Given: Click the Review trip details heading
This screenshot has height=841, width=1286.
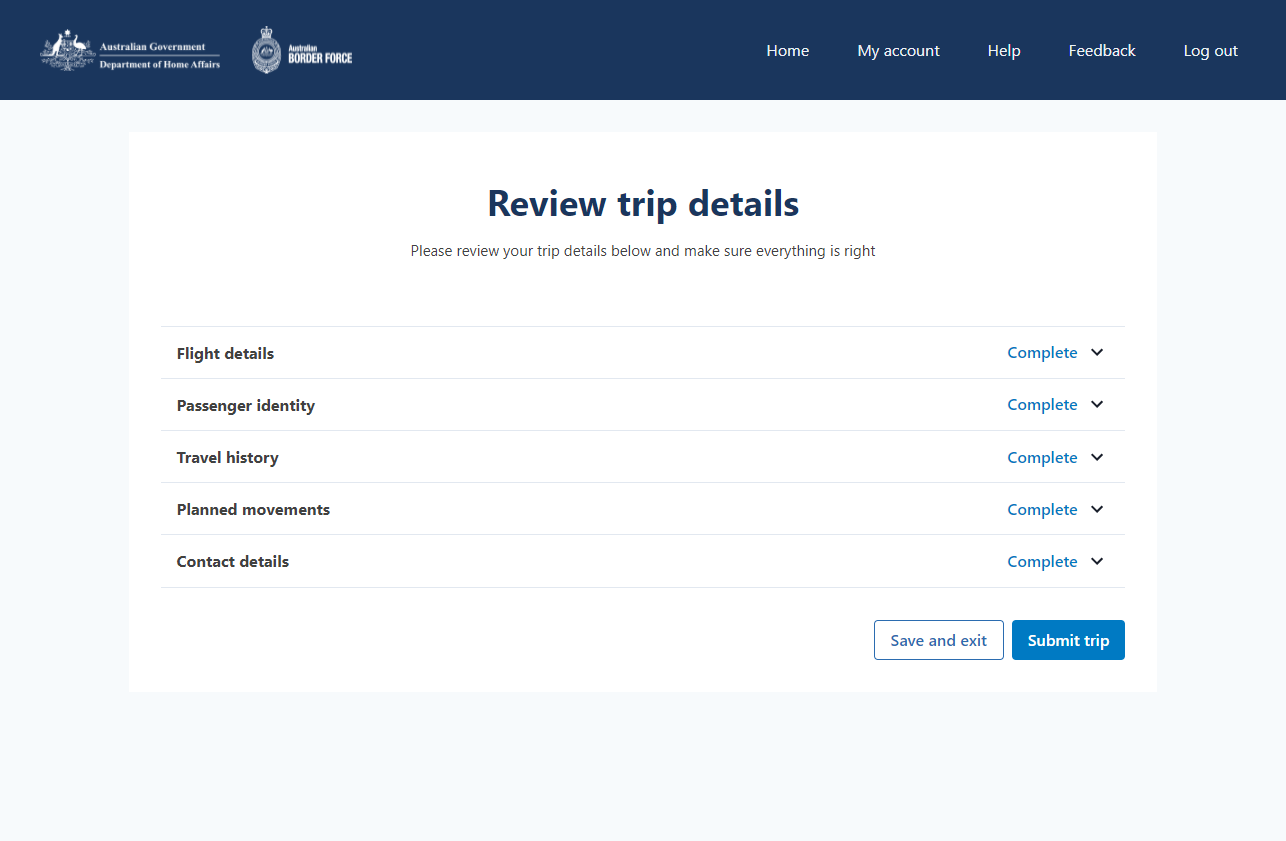Looking at the screenshot, I should tap(643, 204).
